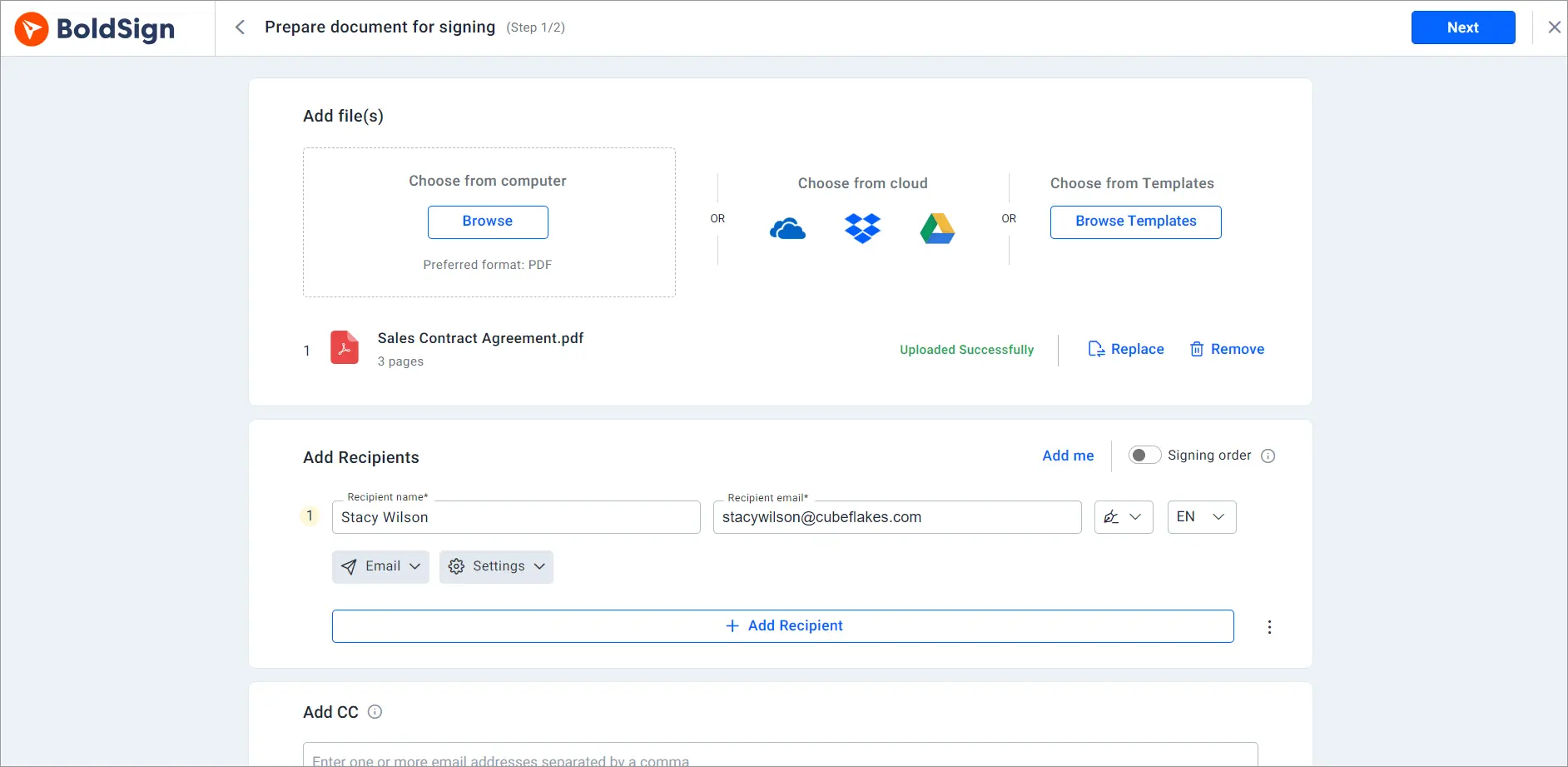Choose file from OneDrive cloud
Screen dimensions: 1568x767
click(x=787, y=228)
